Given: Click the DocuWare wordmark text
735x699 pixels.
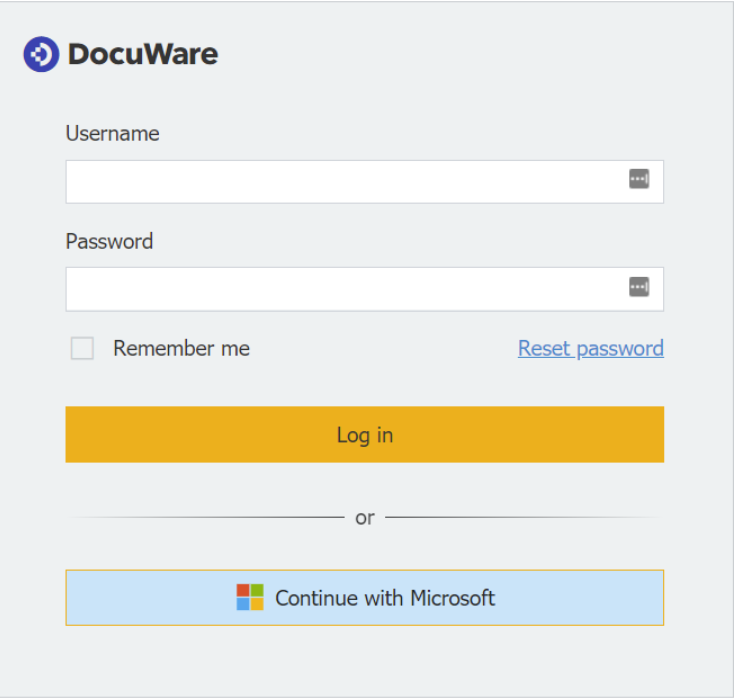Looking at the screenshot, I should (143, 54).
